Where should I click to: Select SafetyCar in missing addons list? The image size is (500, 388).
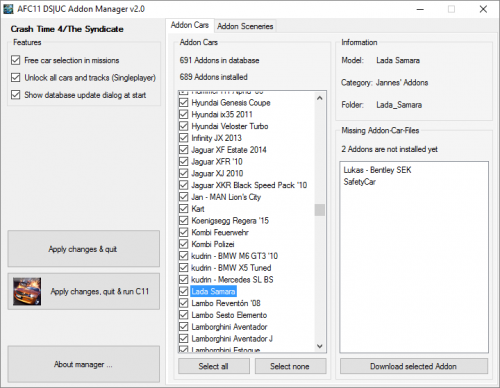359,182
